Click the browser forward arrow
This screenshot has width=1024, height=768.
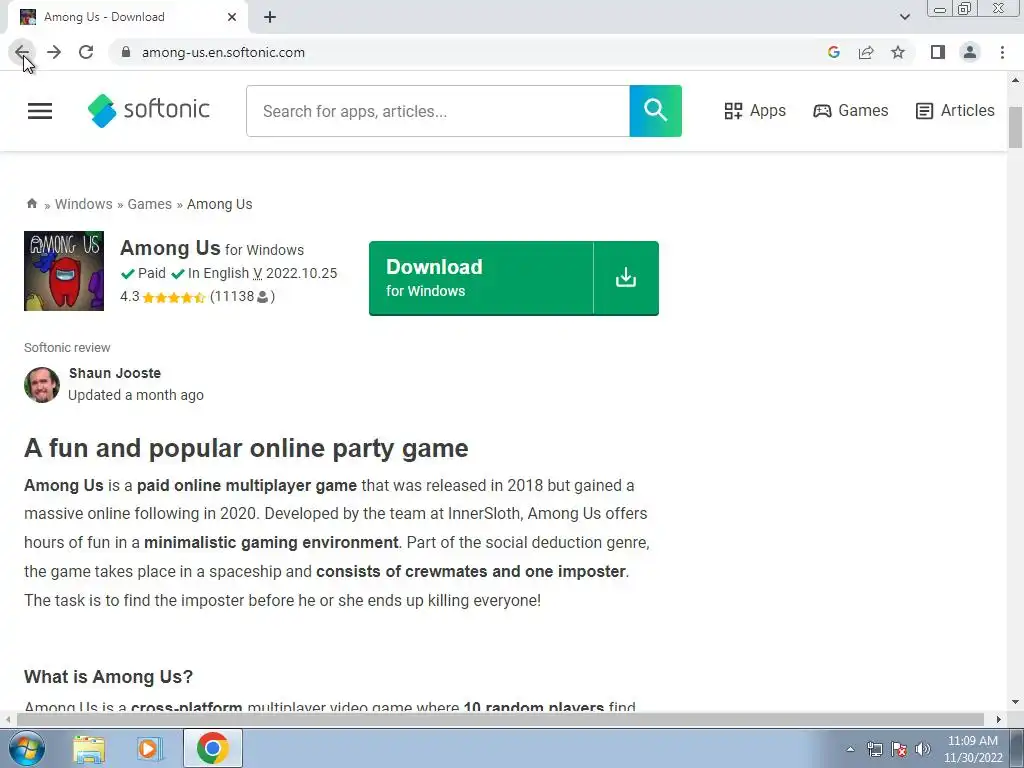pyautogui.click(x=54, y=52)
